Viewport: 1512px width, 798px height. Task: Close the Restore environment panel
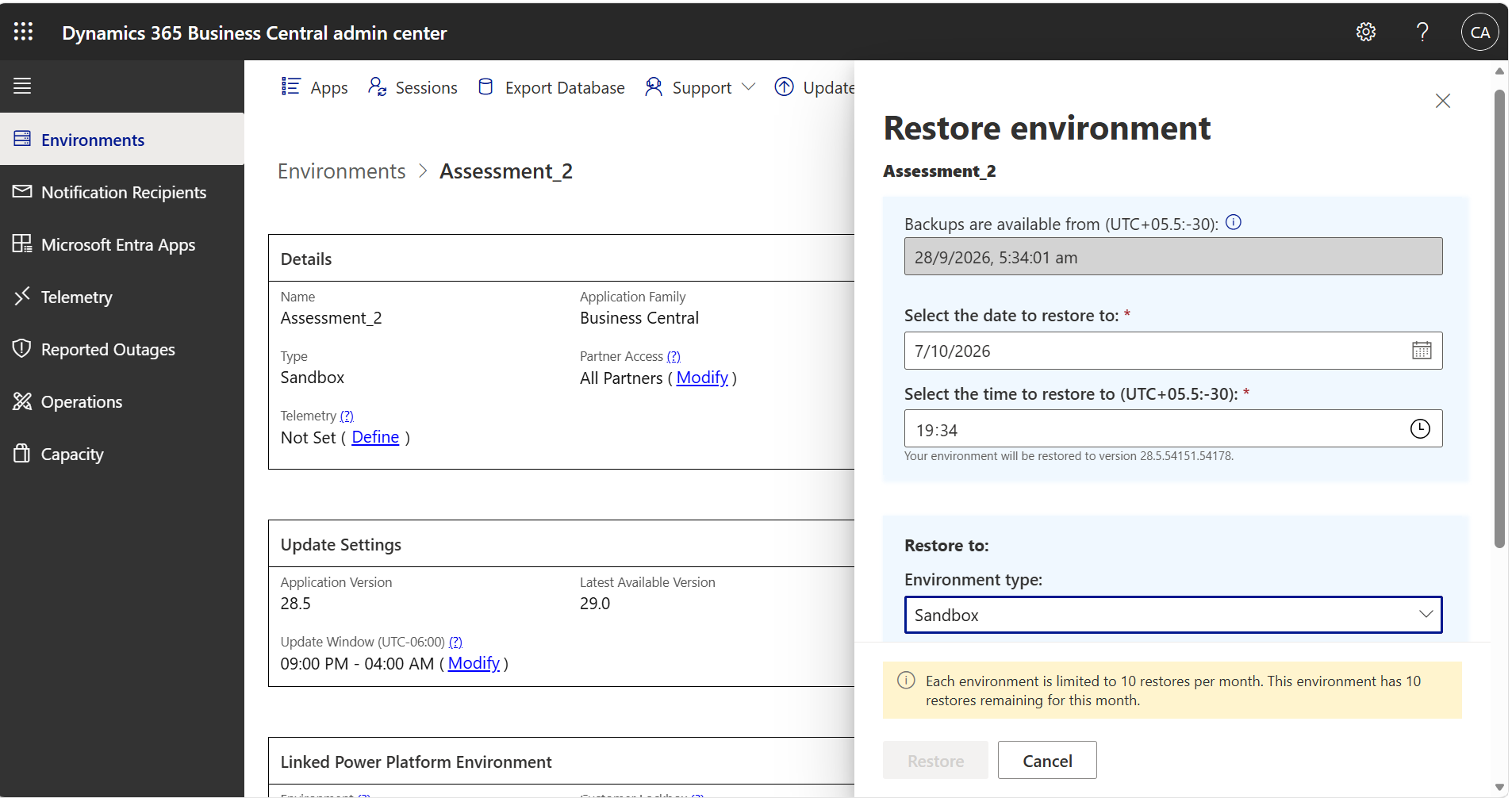click(x=1443, y=101)
